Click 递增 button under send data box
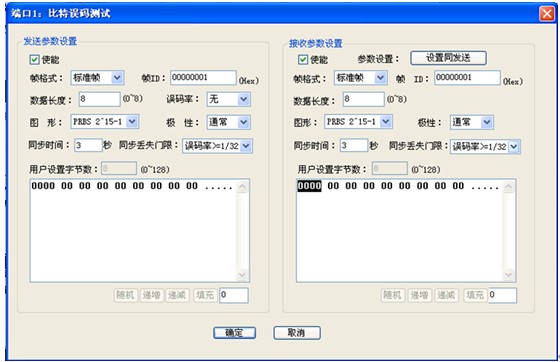Image resolution: width=560 pixels, height=362 pixels. (x=152, y=295)
